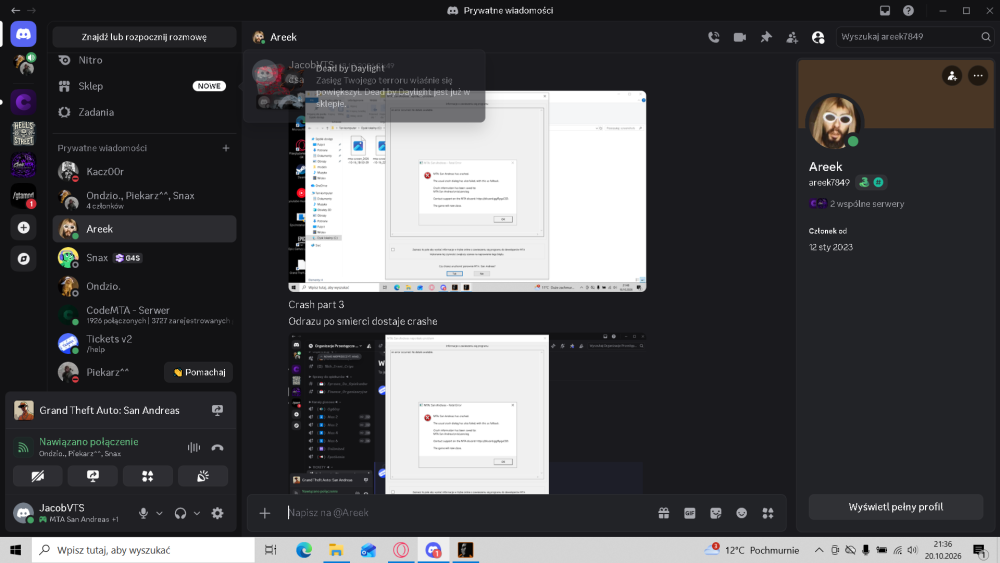1000x563 pixels.
Task: Open the emoji picker
Action: click(742, 513)
